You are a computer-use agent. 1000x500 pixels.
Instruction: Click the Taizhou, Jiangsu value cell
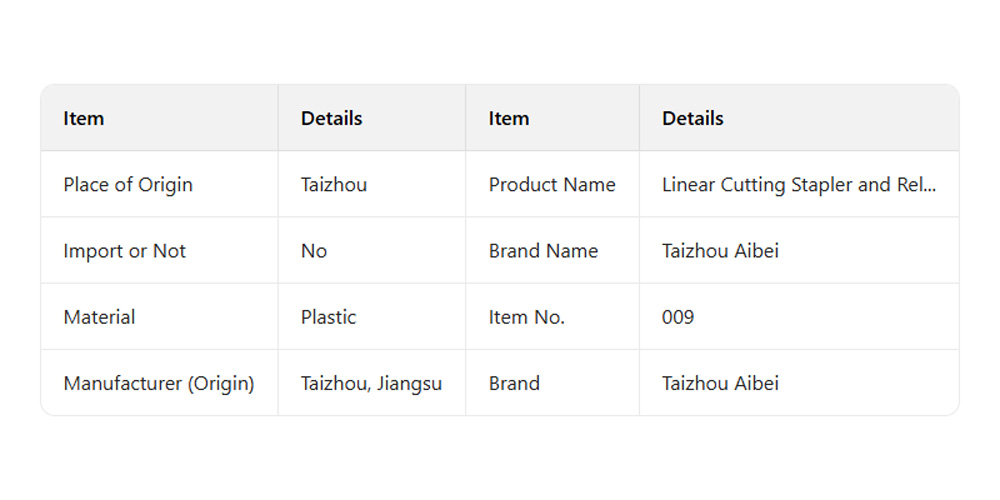click(x=371, y=383)
